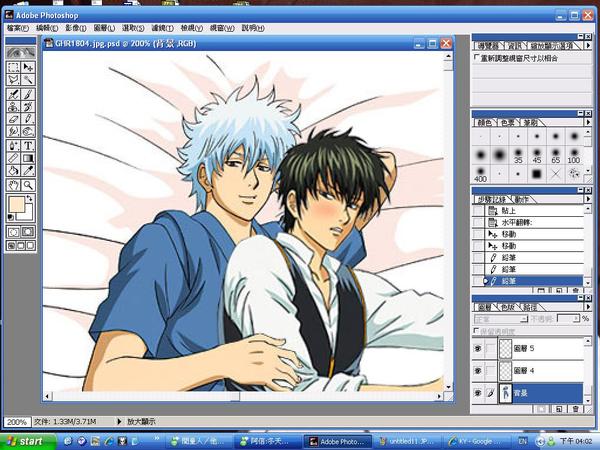The width and height of the screenshot is (600, 450).
Task: Select the Paintbrush tool
Action: pyautogui.click(x=28, y=94)
